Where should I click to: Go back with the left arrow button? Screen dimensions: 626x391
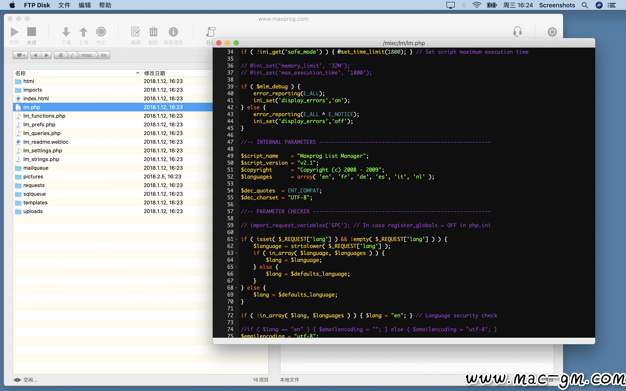click(x=36, y=55)
